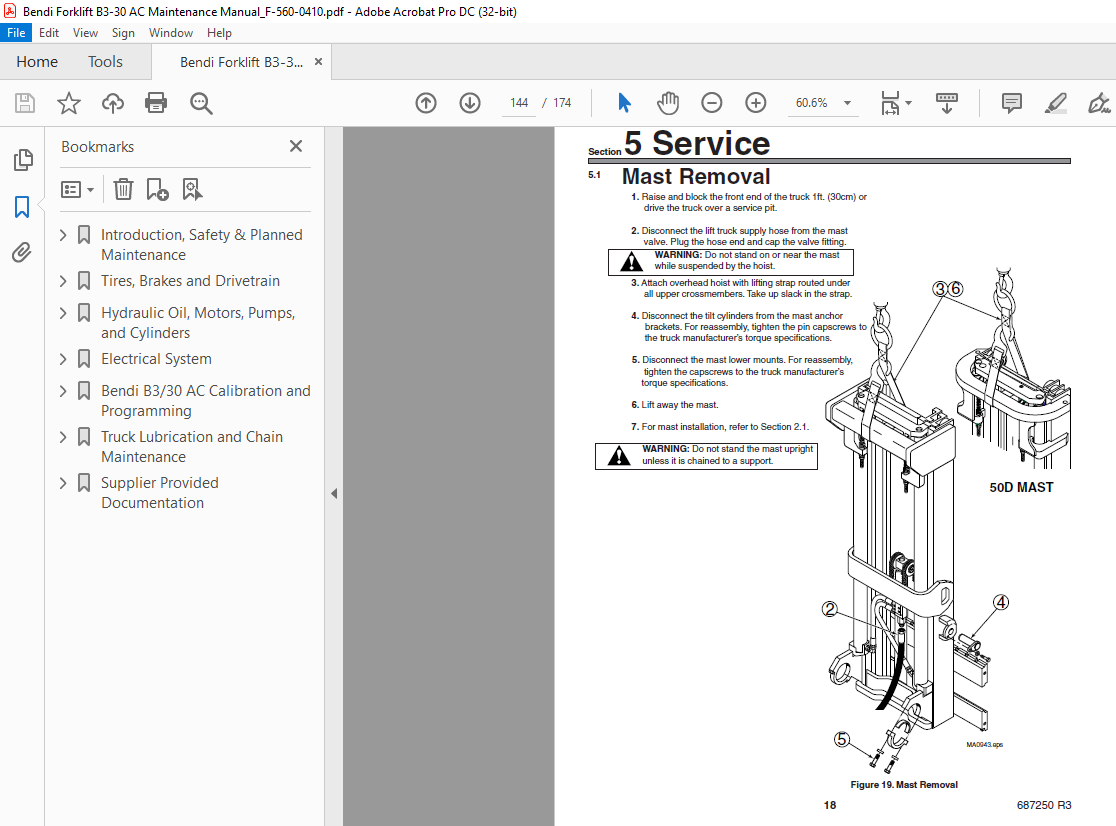The image size is (1116, 826).
Task: Add a new bookmark icon
Action: pos(157,189)
